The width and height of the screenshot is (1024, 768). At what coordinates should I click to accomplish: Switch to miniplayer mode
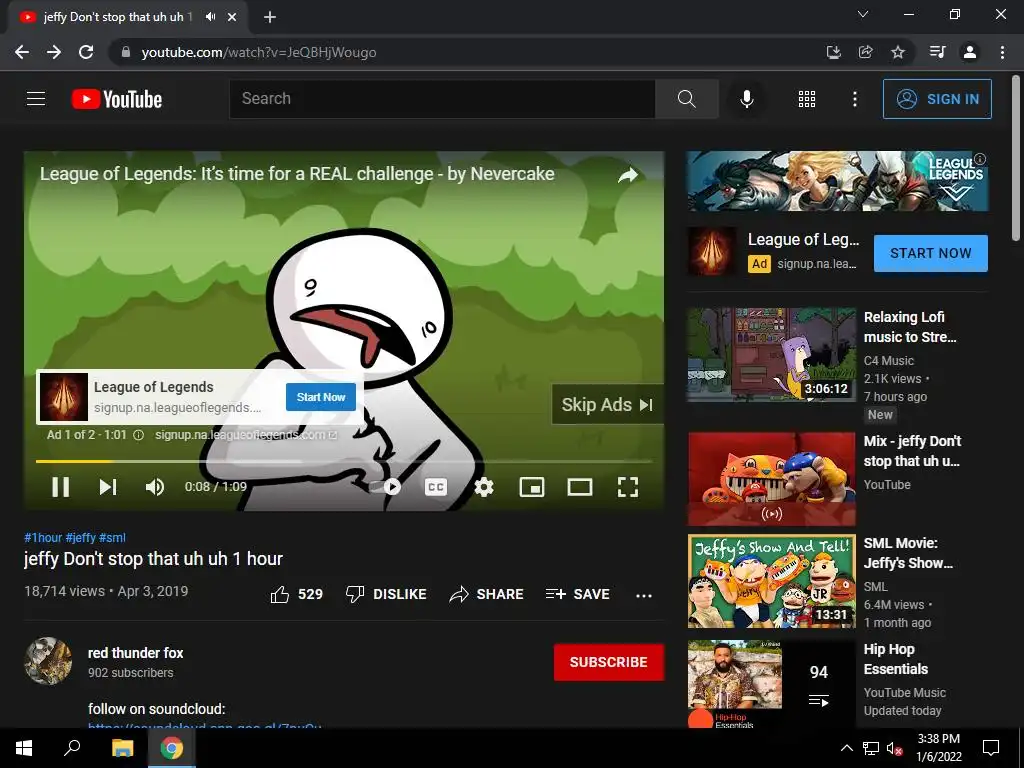tap(532, 487)
